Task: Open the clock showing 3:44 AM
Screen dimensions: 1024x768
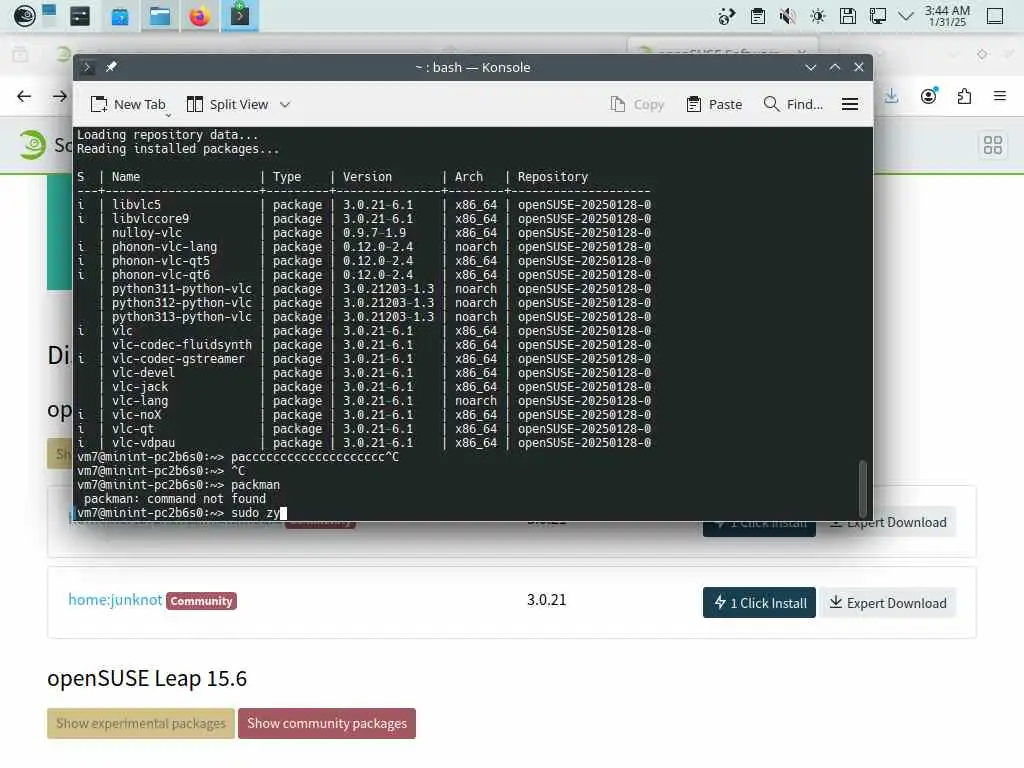Action: [x=947, y=16]
